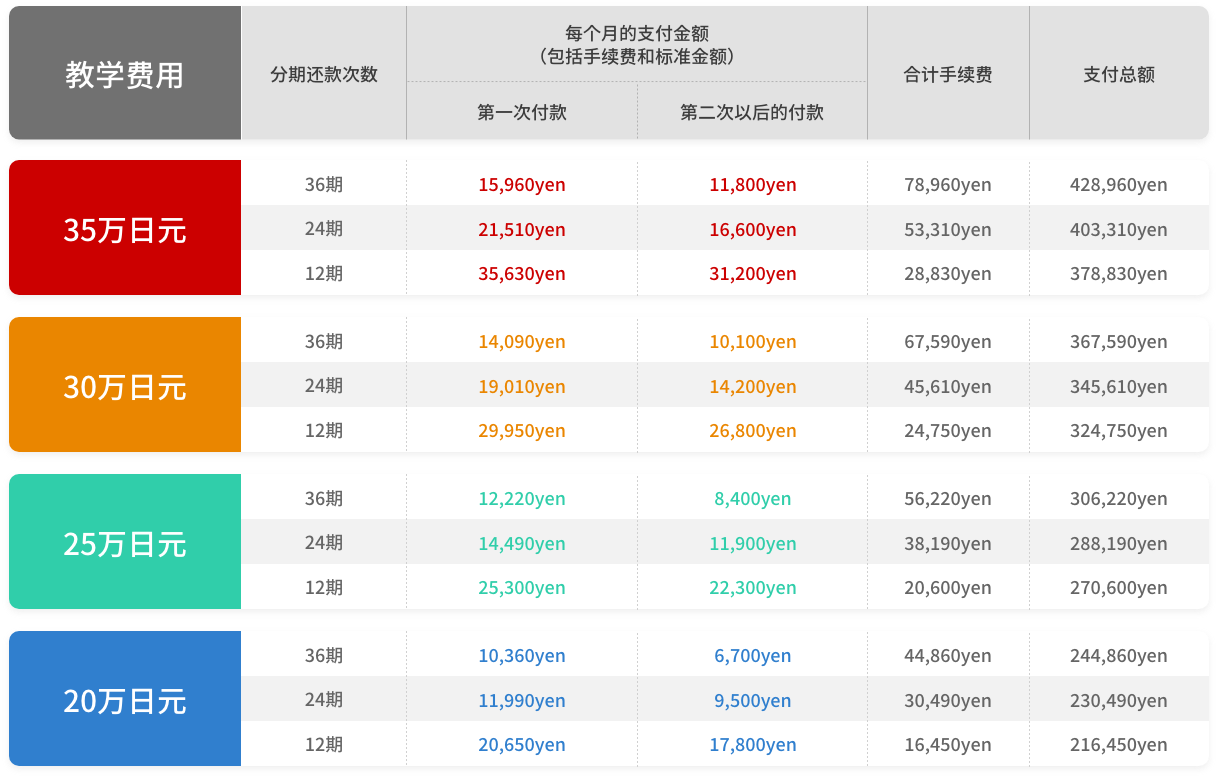Select the 12,220yen first payment value
This screenshot has width=1218, height=778.
coord(522,499)
